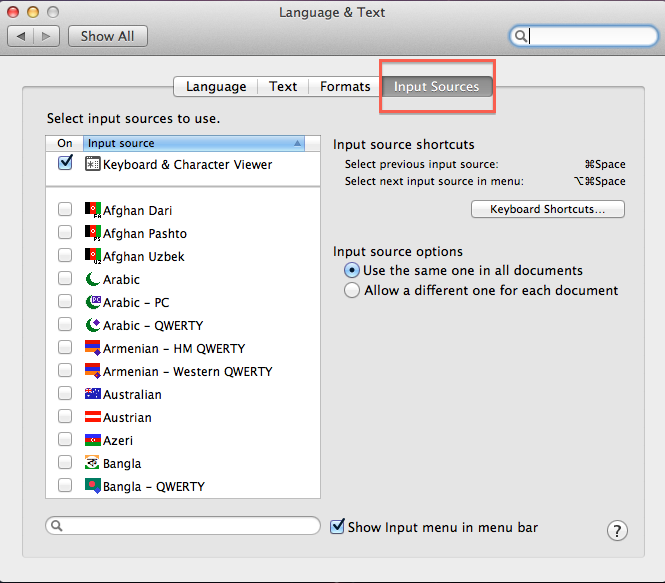Screen dimensions: 665x583
Task: Click the Australian flag icon
Action: 93,394
